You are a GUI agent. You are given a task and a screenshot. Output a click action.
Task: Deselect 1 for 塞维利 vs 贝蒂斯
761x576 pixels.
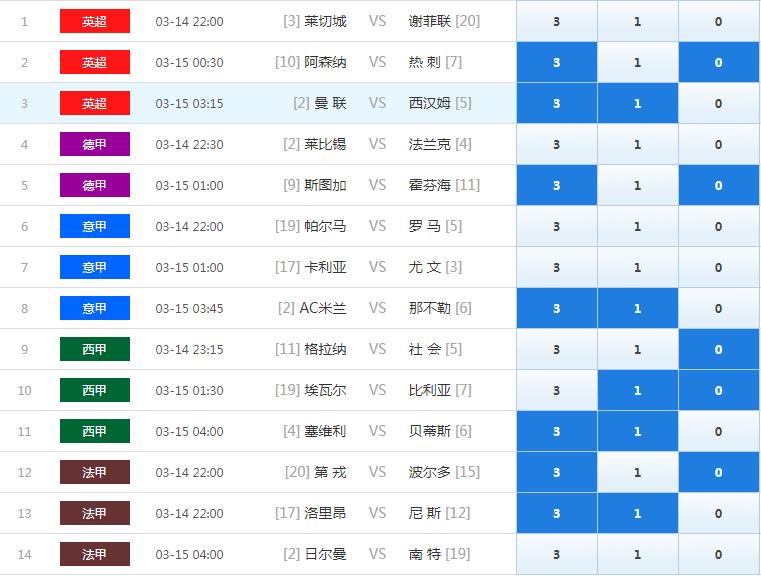638,431
